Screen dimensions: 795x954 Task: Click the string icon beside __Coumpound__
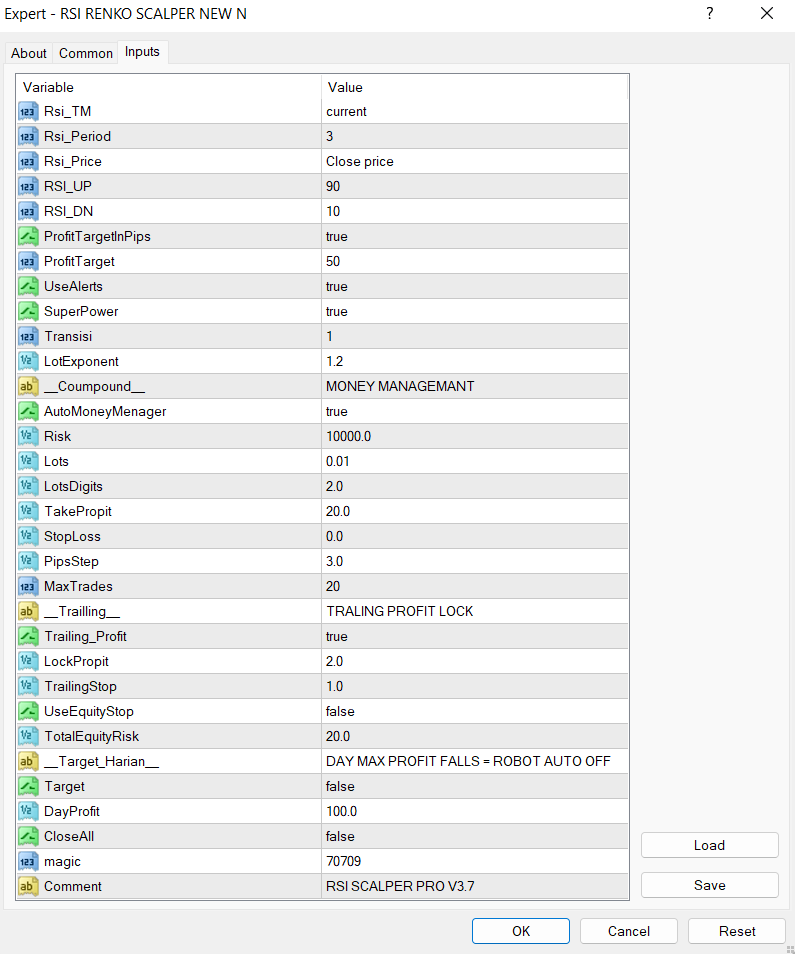28,386
